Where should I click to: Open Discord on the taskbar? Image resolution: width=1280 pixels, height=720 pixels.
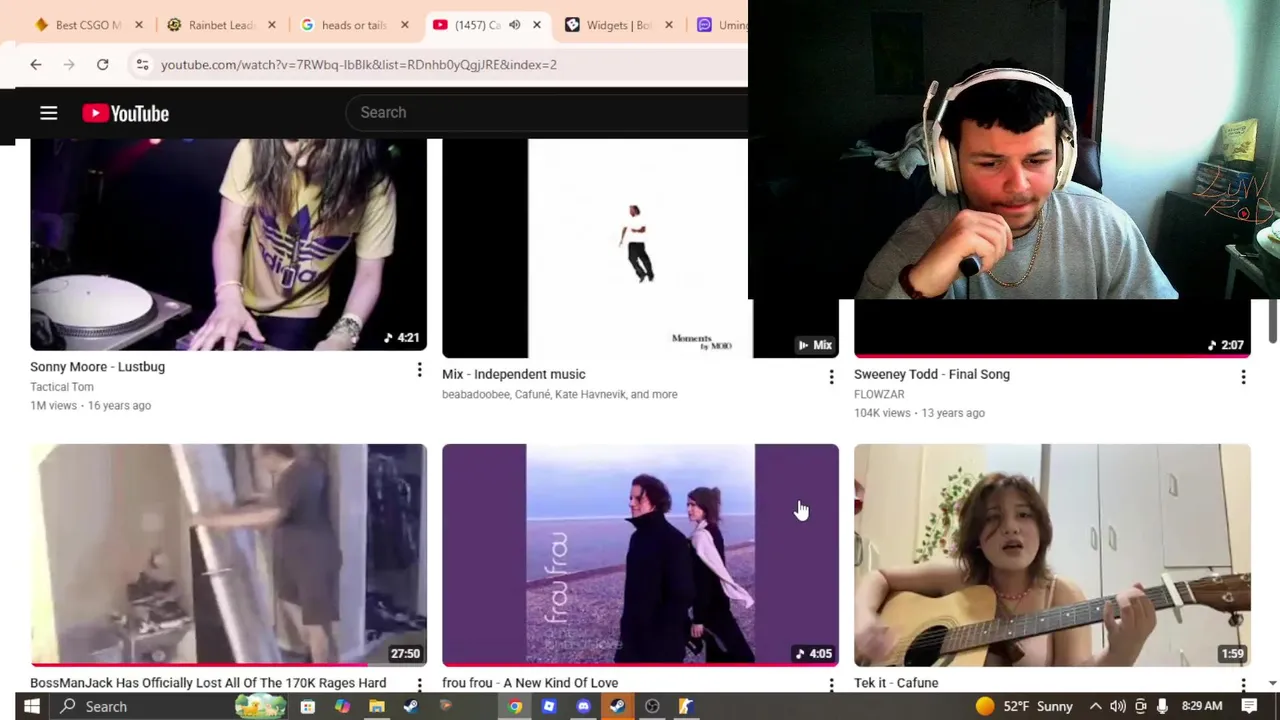click(584, 706)
